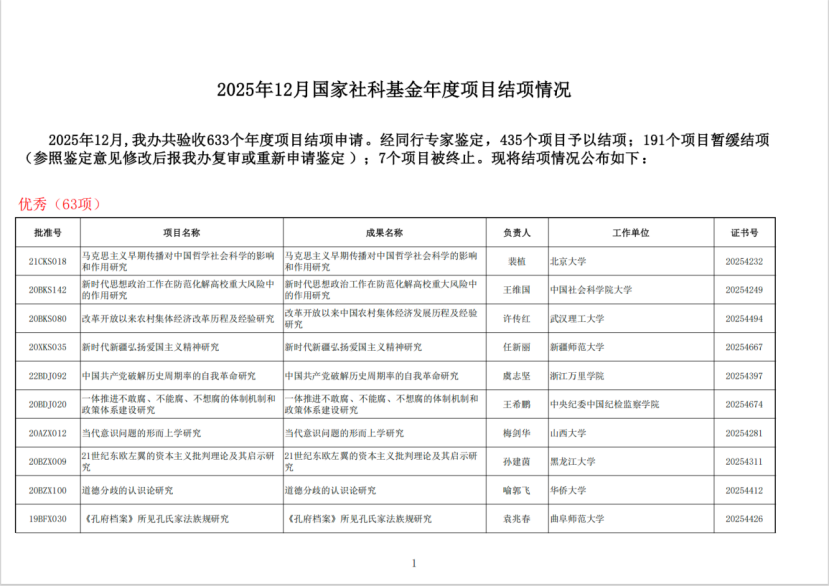Click the 成果名称 column header
This screenshot has width=829, height=587.
[x=385, y=232]
